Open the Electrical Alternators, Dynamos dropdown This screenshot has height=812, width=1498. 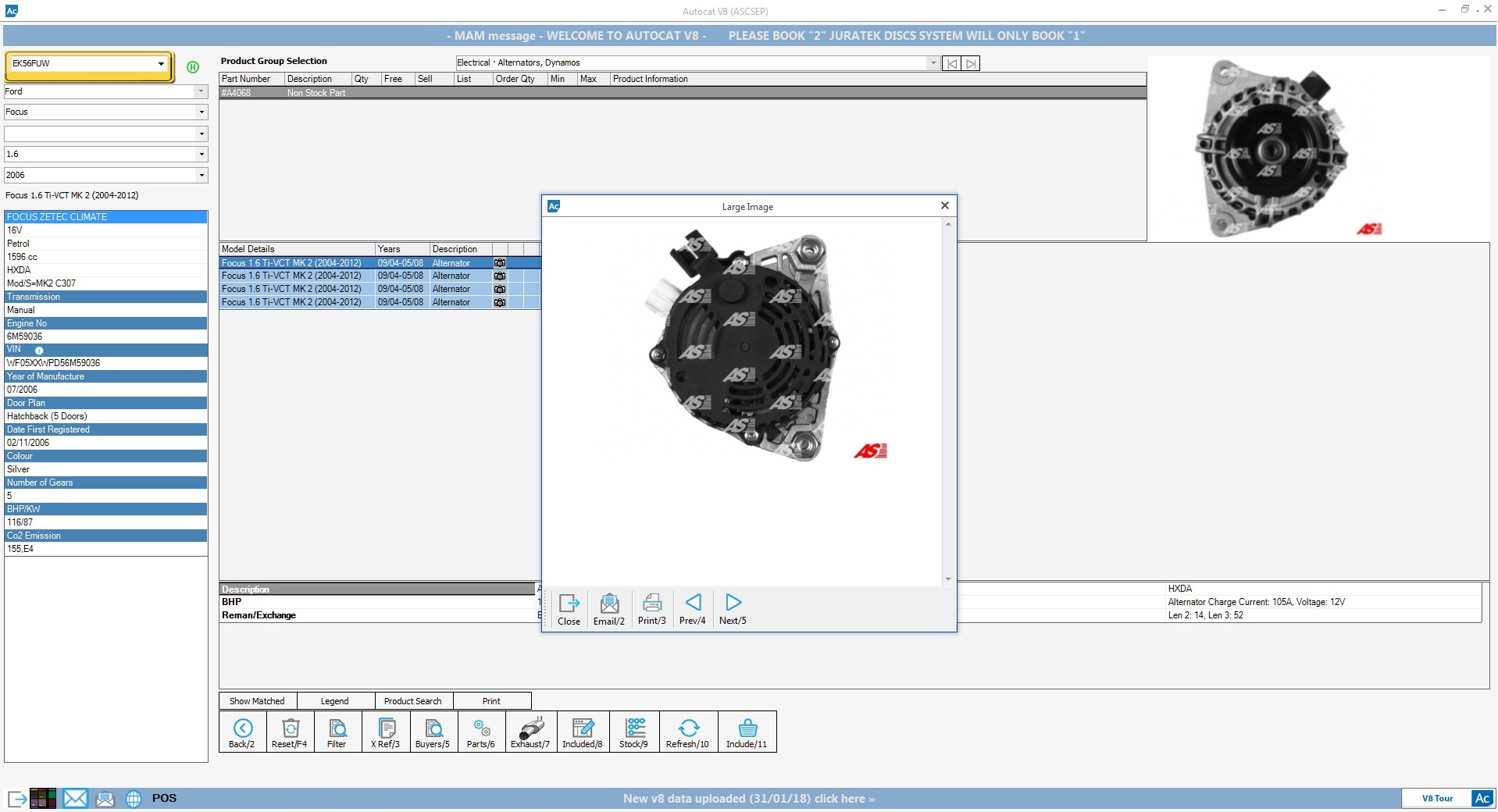[x=933, y=63]
